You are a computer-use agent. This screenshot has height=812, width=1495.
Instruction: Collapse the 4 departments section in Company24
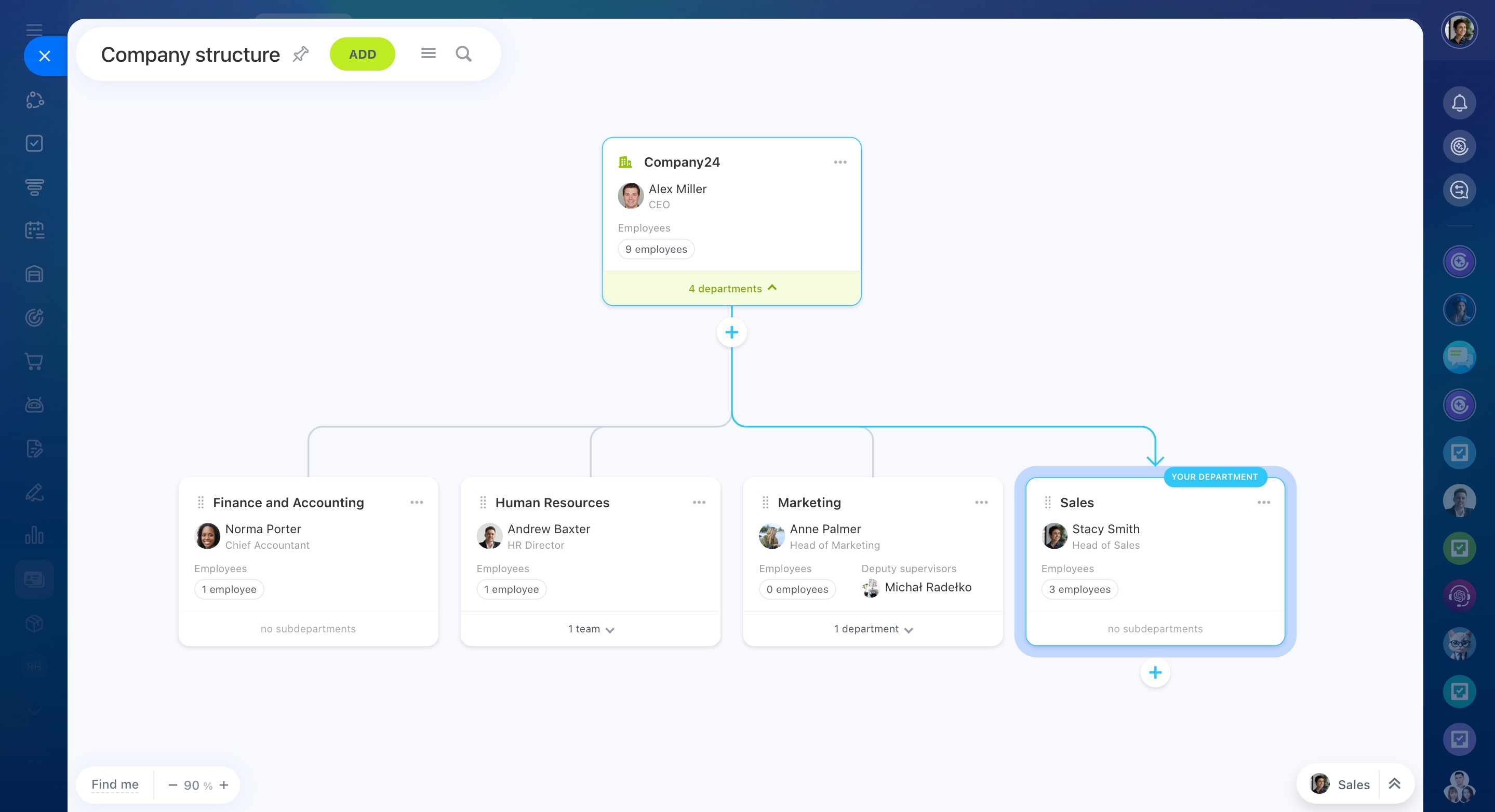(x=731, y=288)
